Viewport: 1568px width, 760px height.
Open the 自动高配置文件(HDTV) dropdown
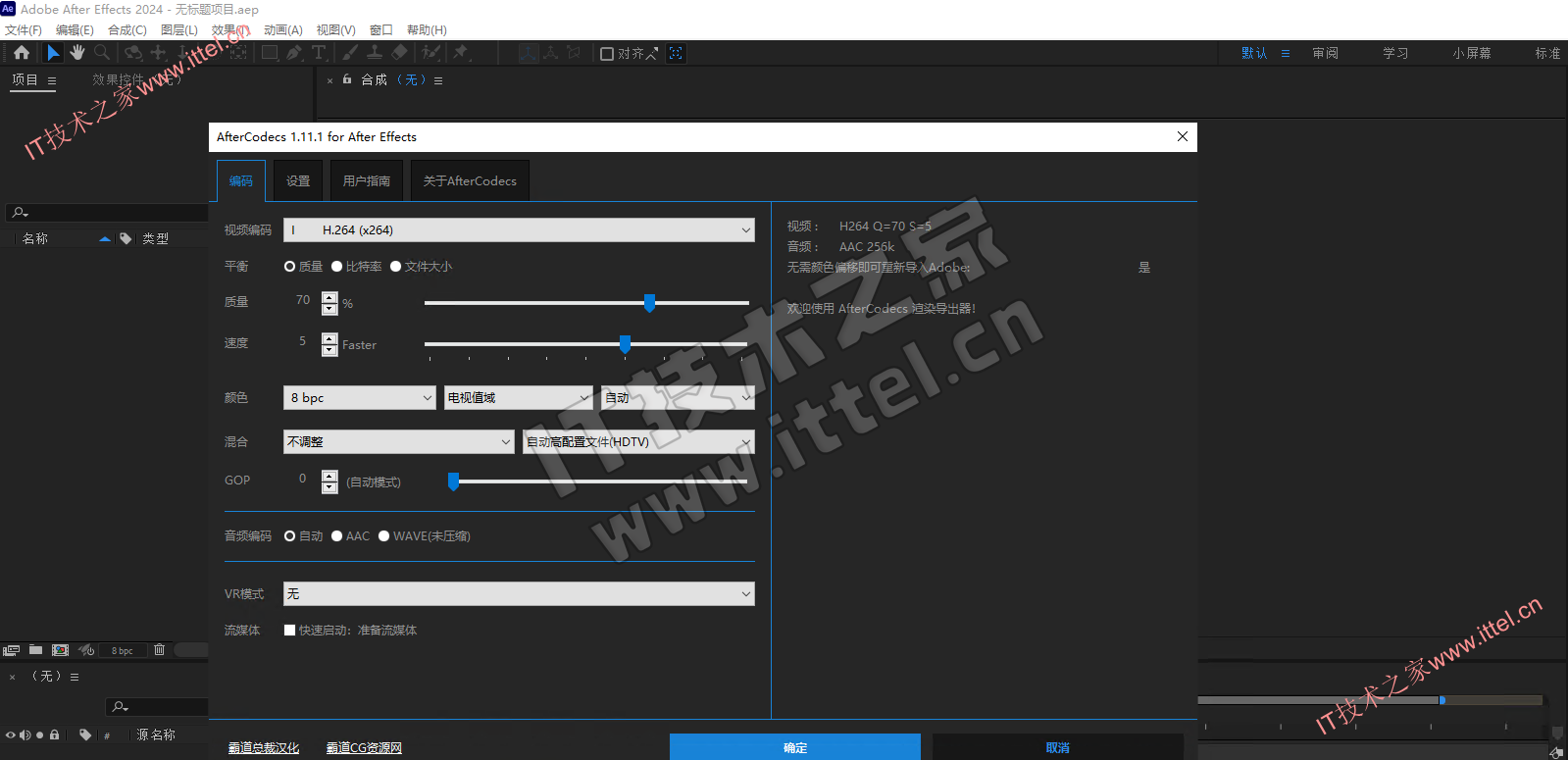pyautogui.click(x=638, y=442)
